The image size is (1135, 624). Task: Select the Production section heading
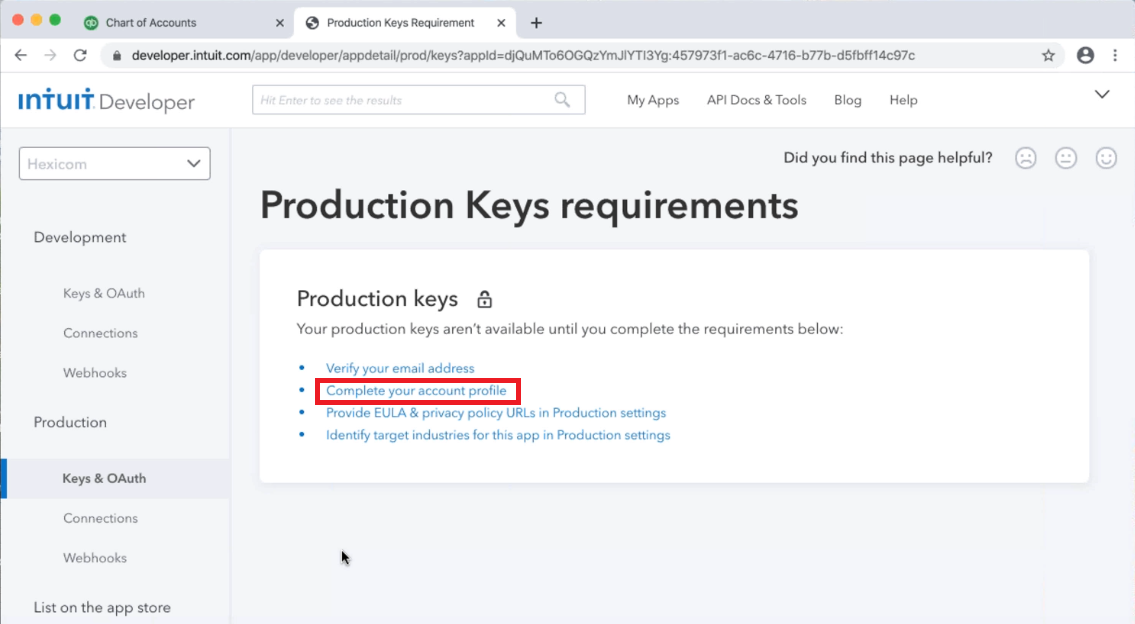click(70, 422)
